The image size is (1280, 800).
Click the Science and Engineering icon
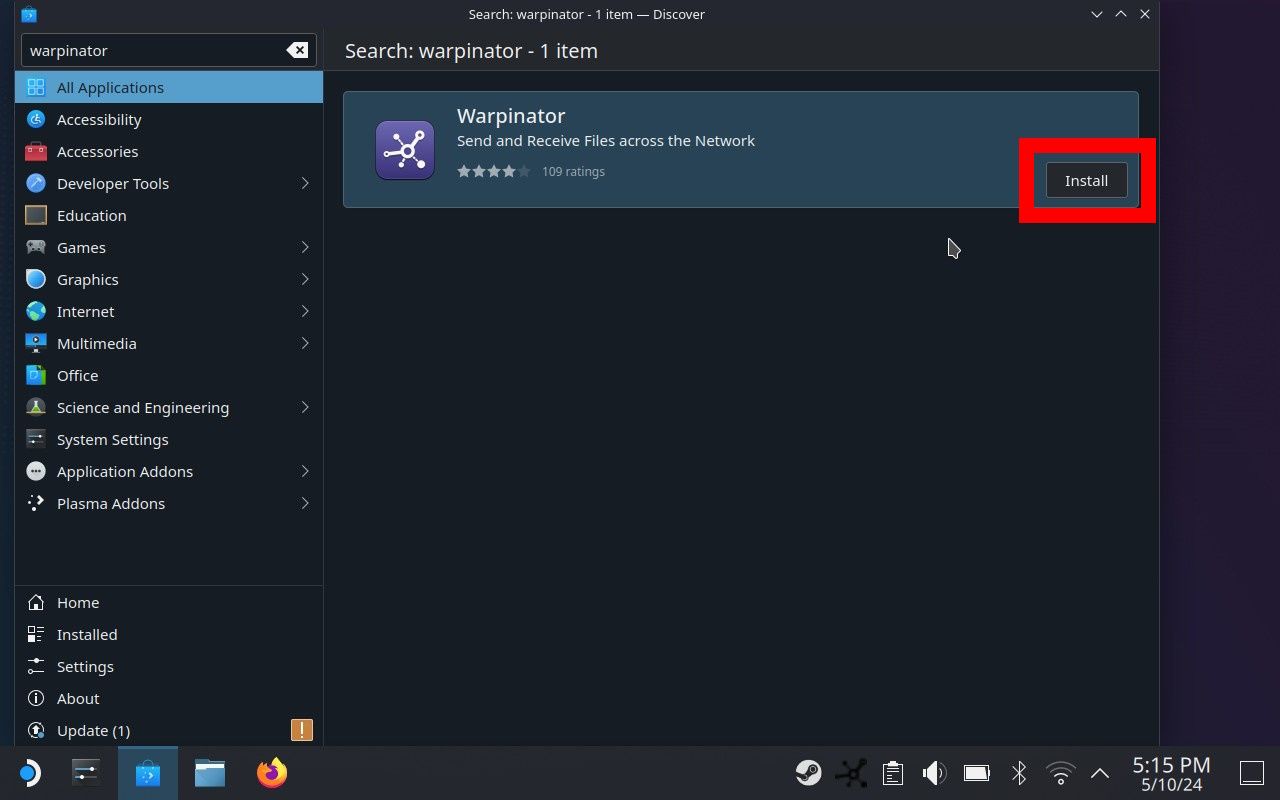36,407
